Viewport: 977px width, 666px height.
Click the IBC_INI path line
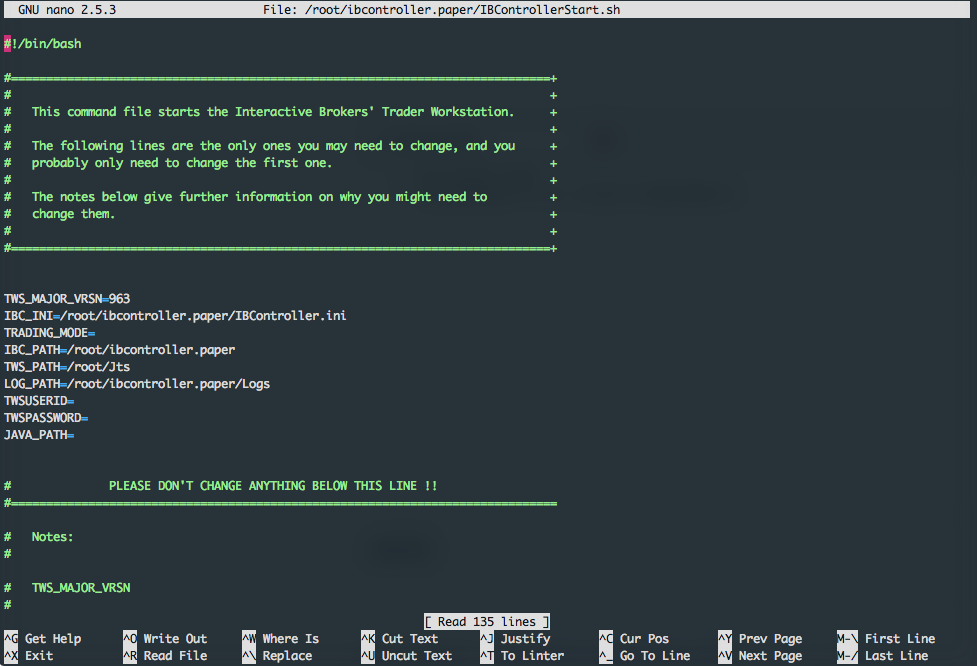[175, 315]
